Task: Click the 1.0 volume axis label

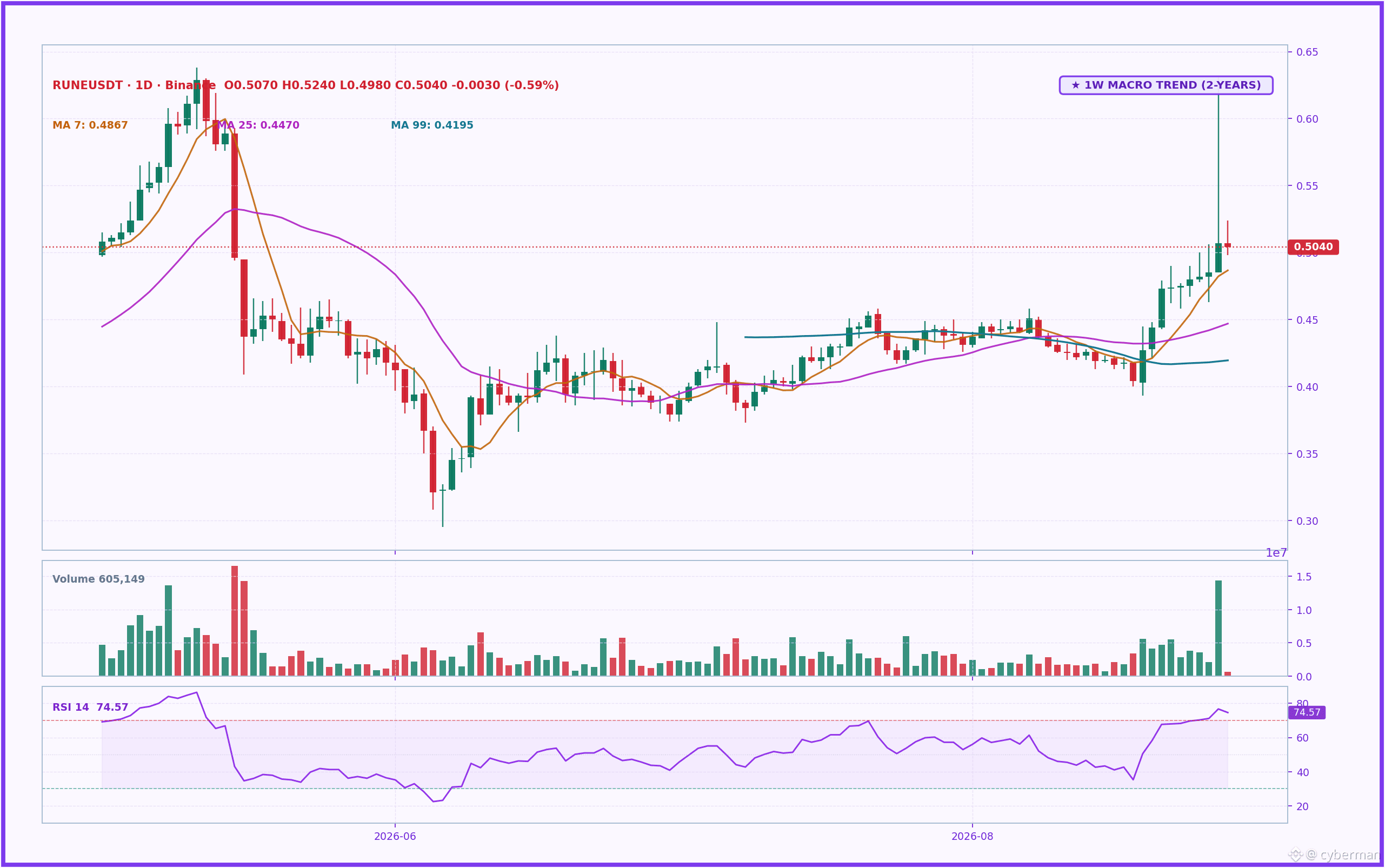Action: coord(1304,610)
